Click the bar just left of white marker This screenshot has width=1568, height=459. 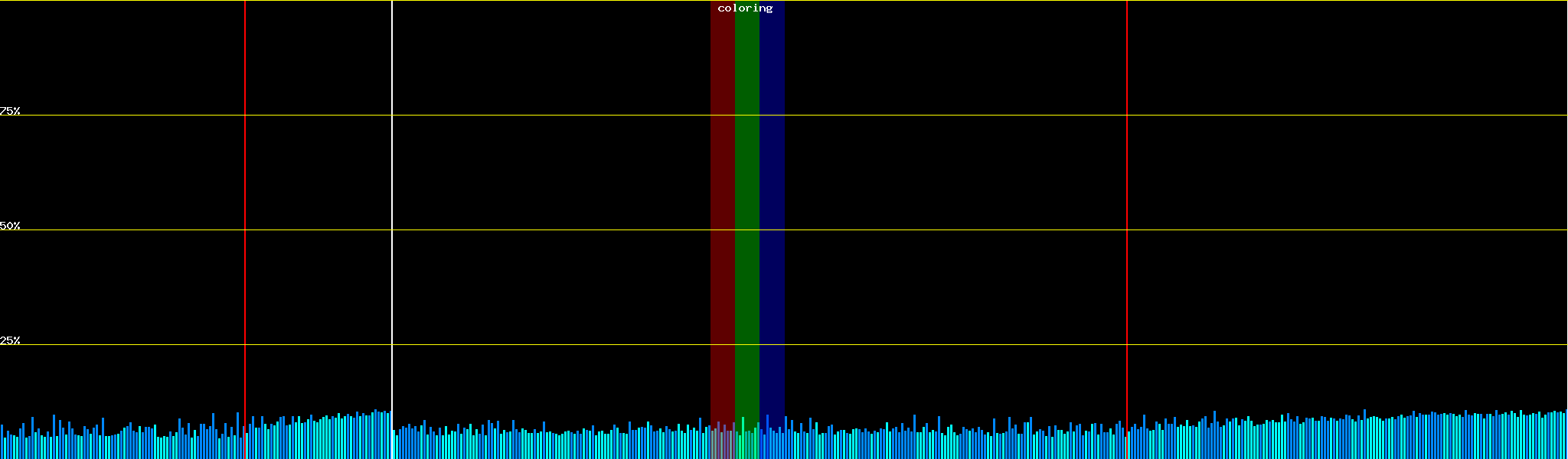coord(387,436)
